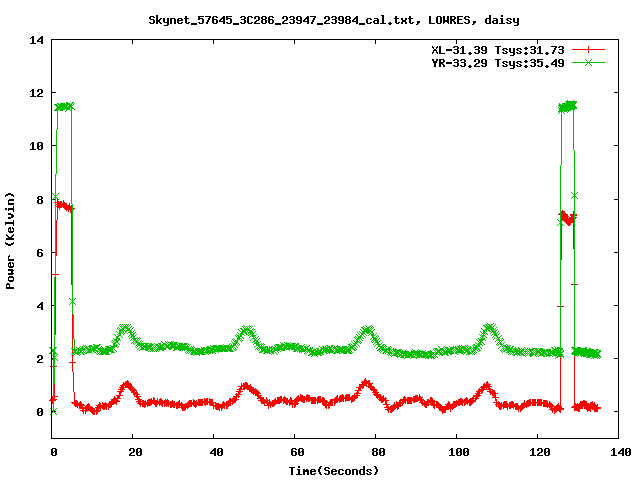Click the y-axis tick label 12
The width and height of the screenshot is (640, 480).
pos(36,93)
